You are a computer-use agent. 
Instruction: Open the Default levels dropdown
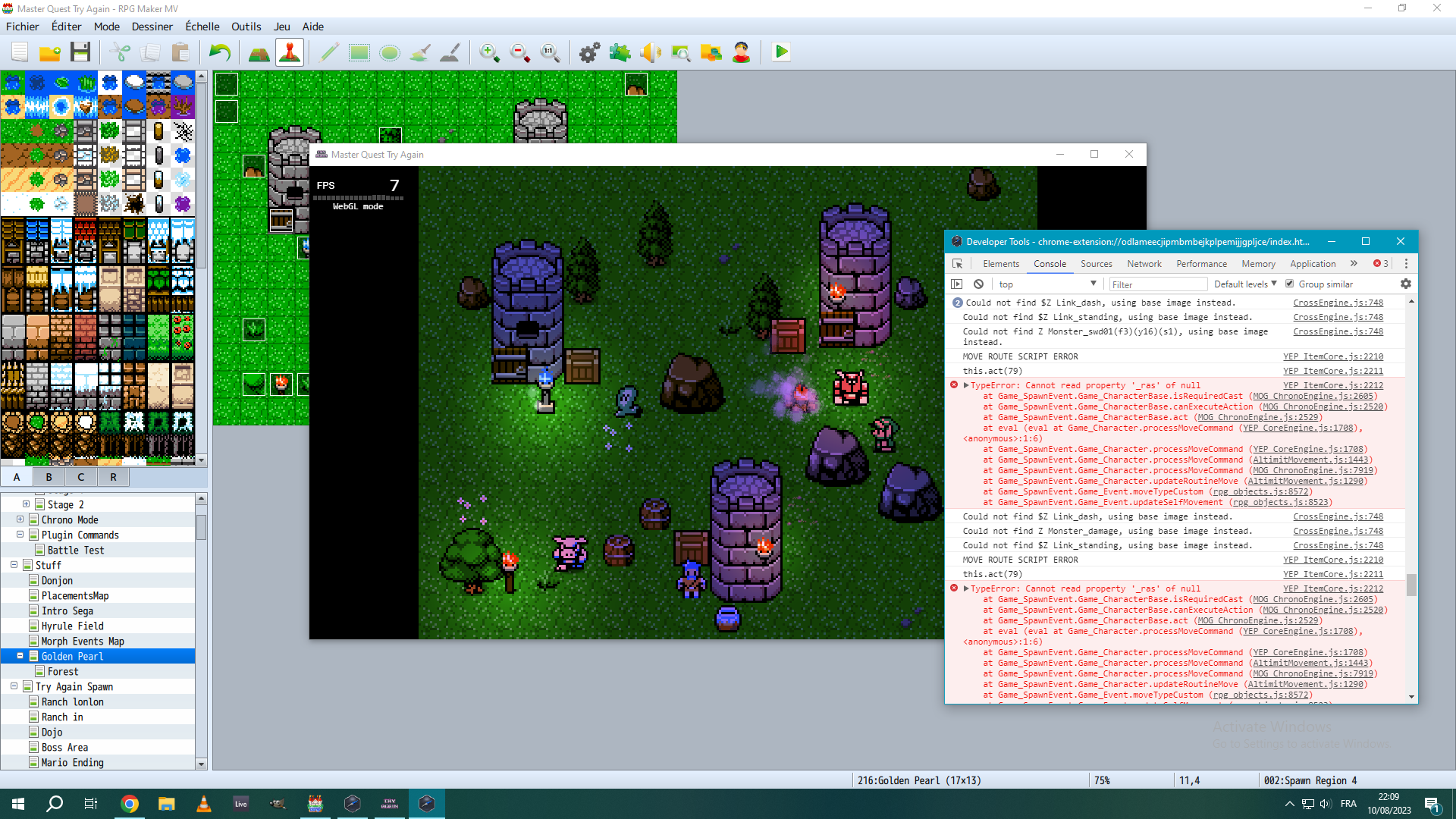pyautogui.click(x=1245, y=284)
